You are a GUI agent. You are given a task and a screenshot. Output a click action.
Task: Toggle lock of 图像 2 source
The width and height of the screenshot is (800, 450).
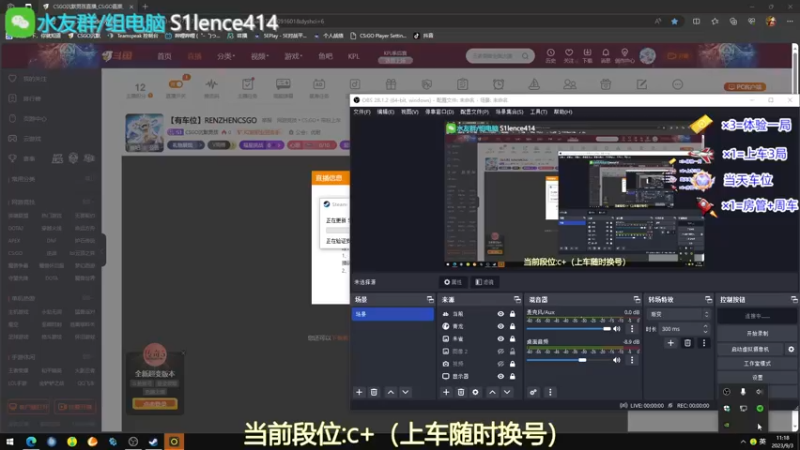512,351
